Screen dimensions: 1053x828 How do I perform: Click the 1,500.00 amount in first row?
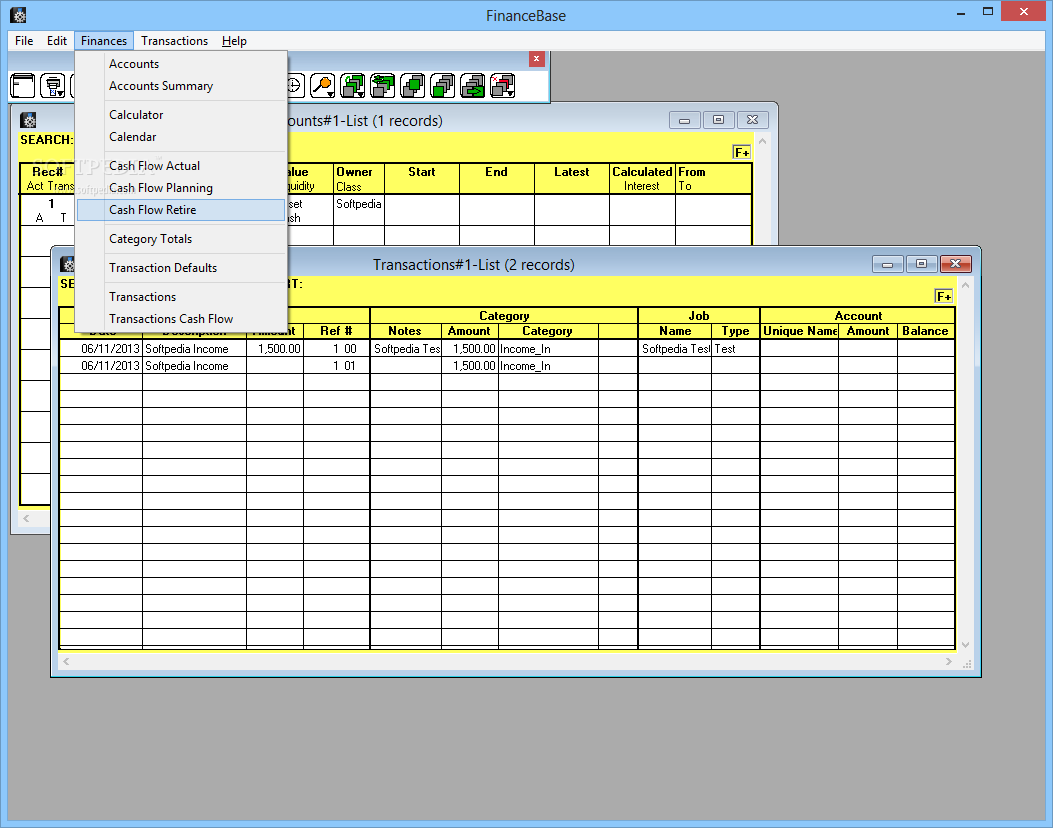click(275, 349)
